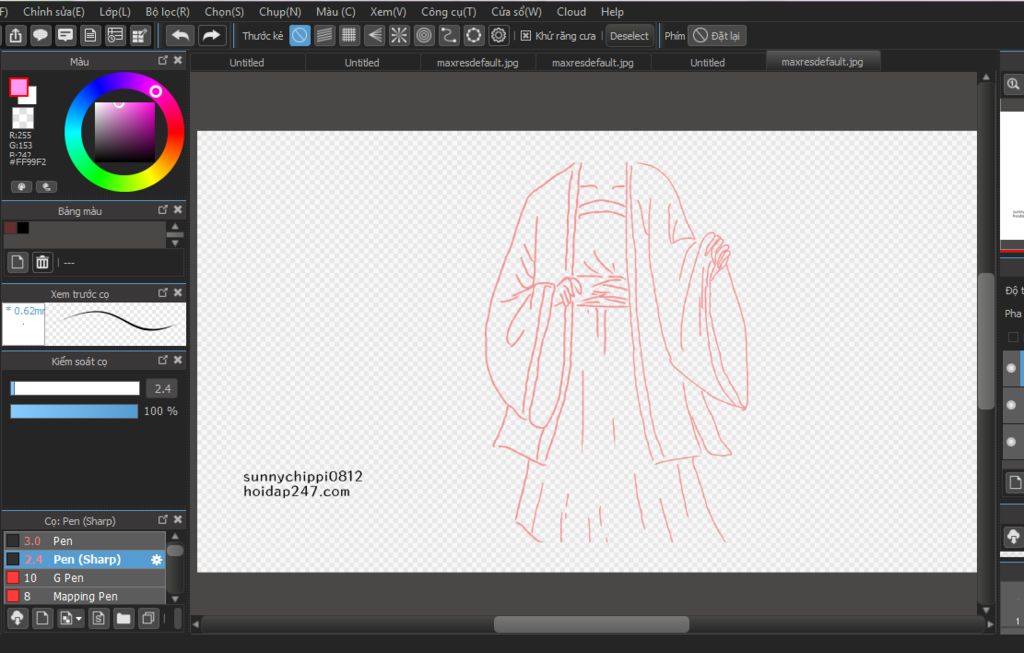Open settings gear for Pen (Sharp) brush
This screenshot has height=653, width=1024.
157,560
